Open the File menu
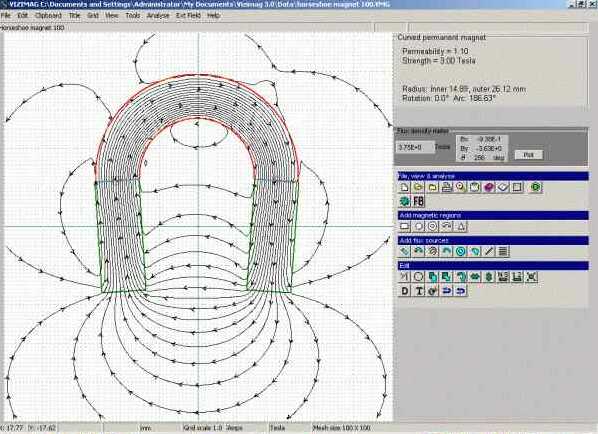Image resolution: width=598 pixels, height=434 pixels. point(5,16)
